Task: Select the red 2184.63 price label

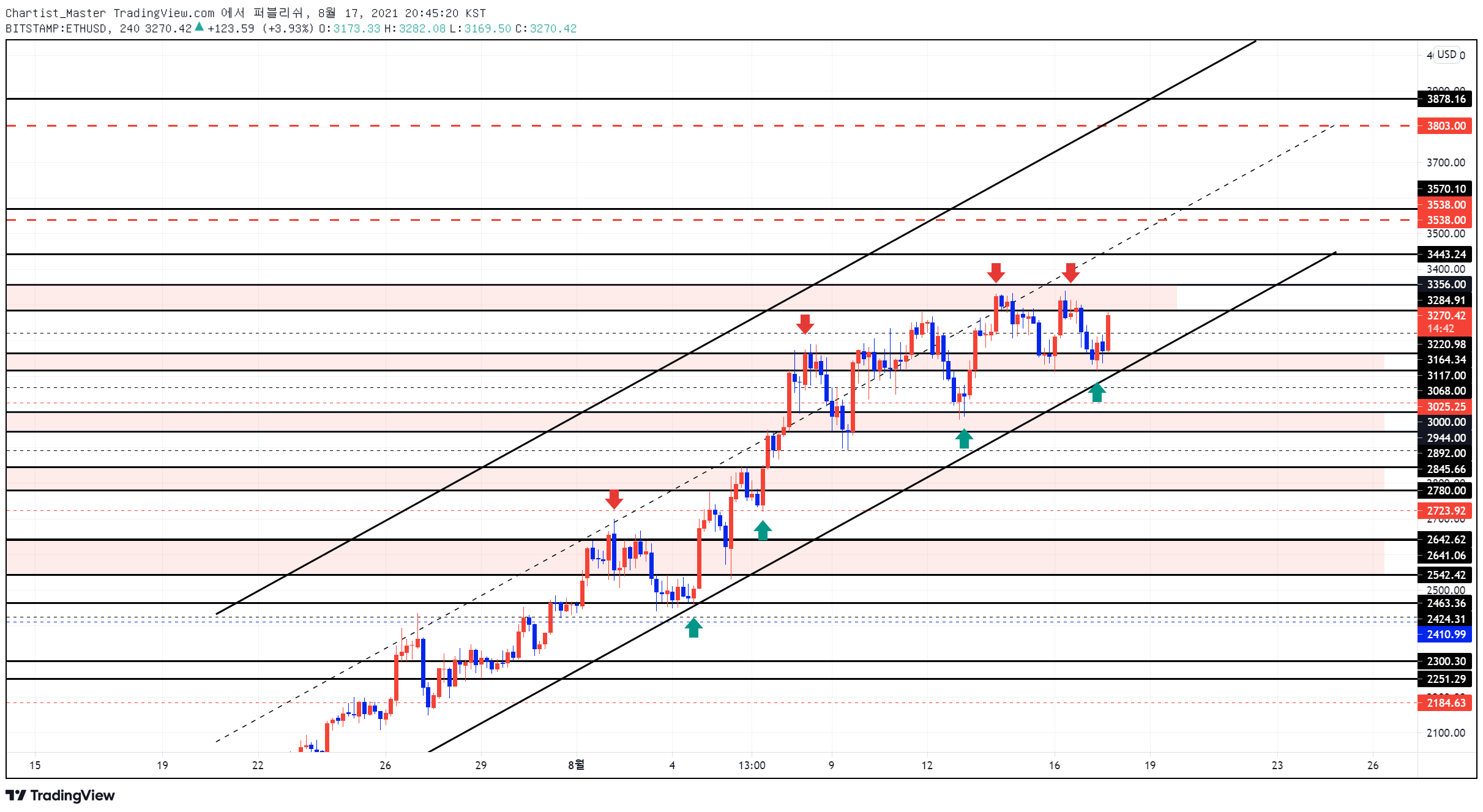Action: 1445,703
